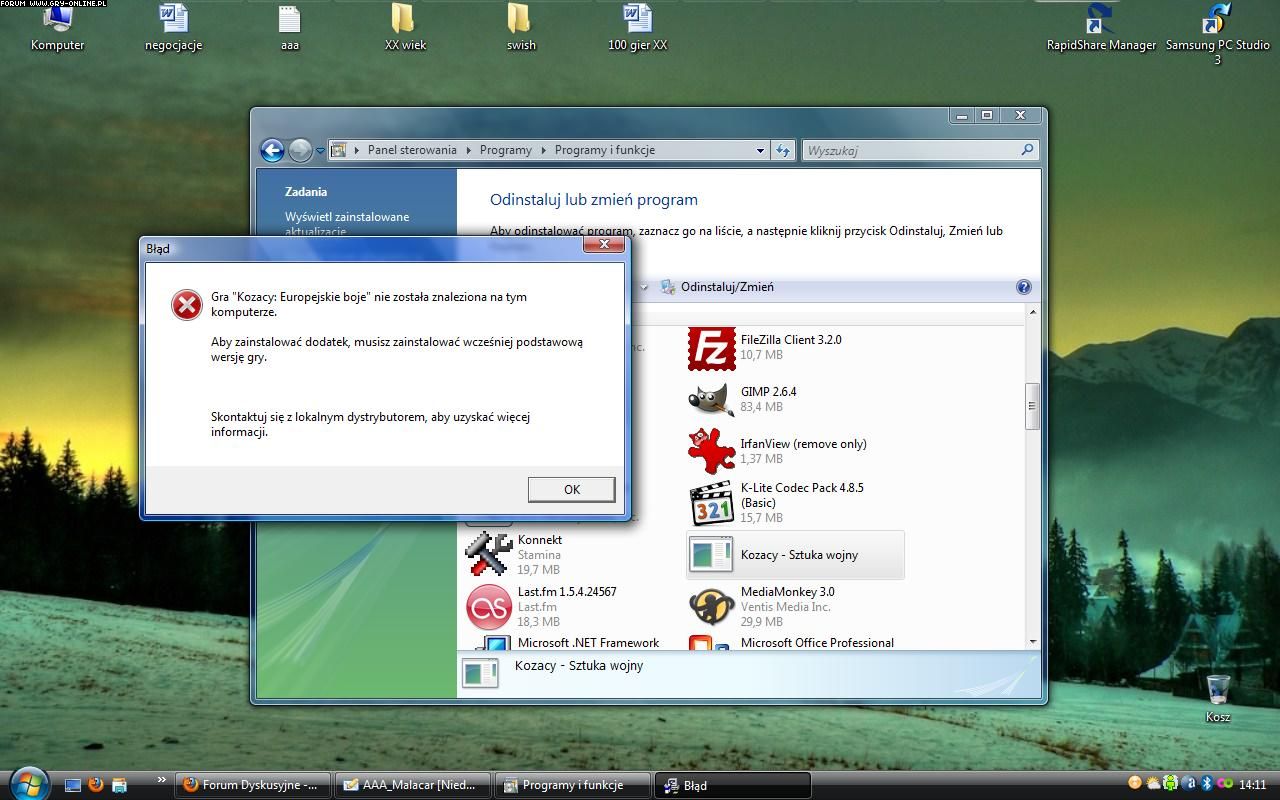Click scroll up arrow in the program list
The height and width of the screenshot is (800, 1280).
[x=1032, y=313]
